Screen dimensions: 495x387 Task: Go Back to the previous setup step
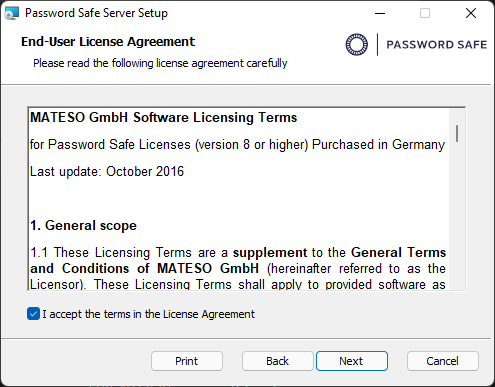coord(278,361)
